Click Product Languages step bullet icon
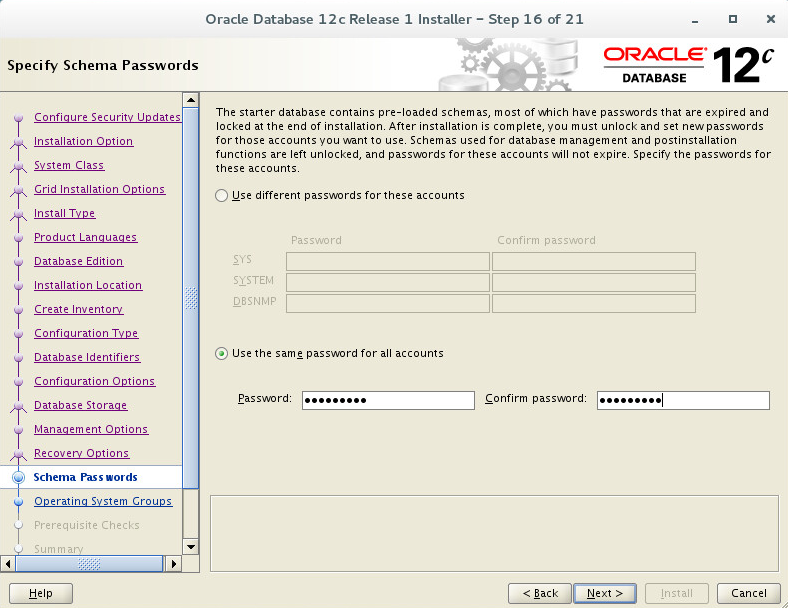This screenshot has width=788, height=608. (x=19, y=238)
